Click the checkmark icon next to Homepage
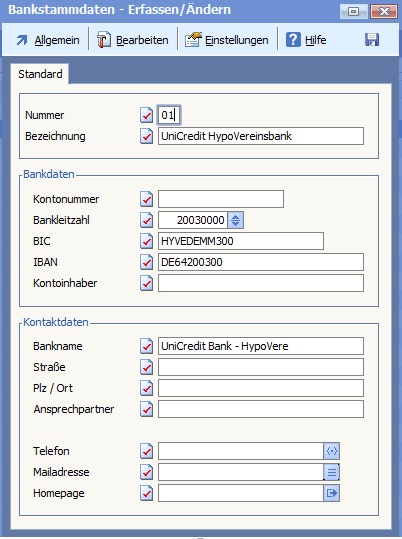Viewport: 402px width, 539px height. click(146, 493)
